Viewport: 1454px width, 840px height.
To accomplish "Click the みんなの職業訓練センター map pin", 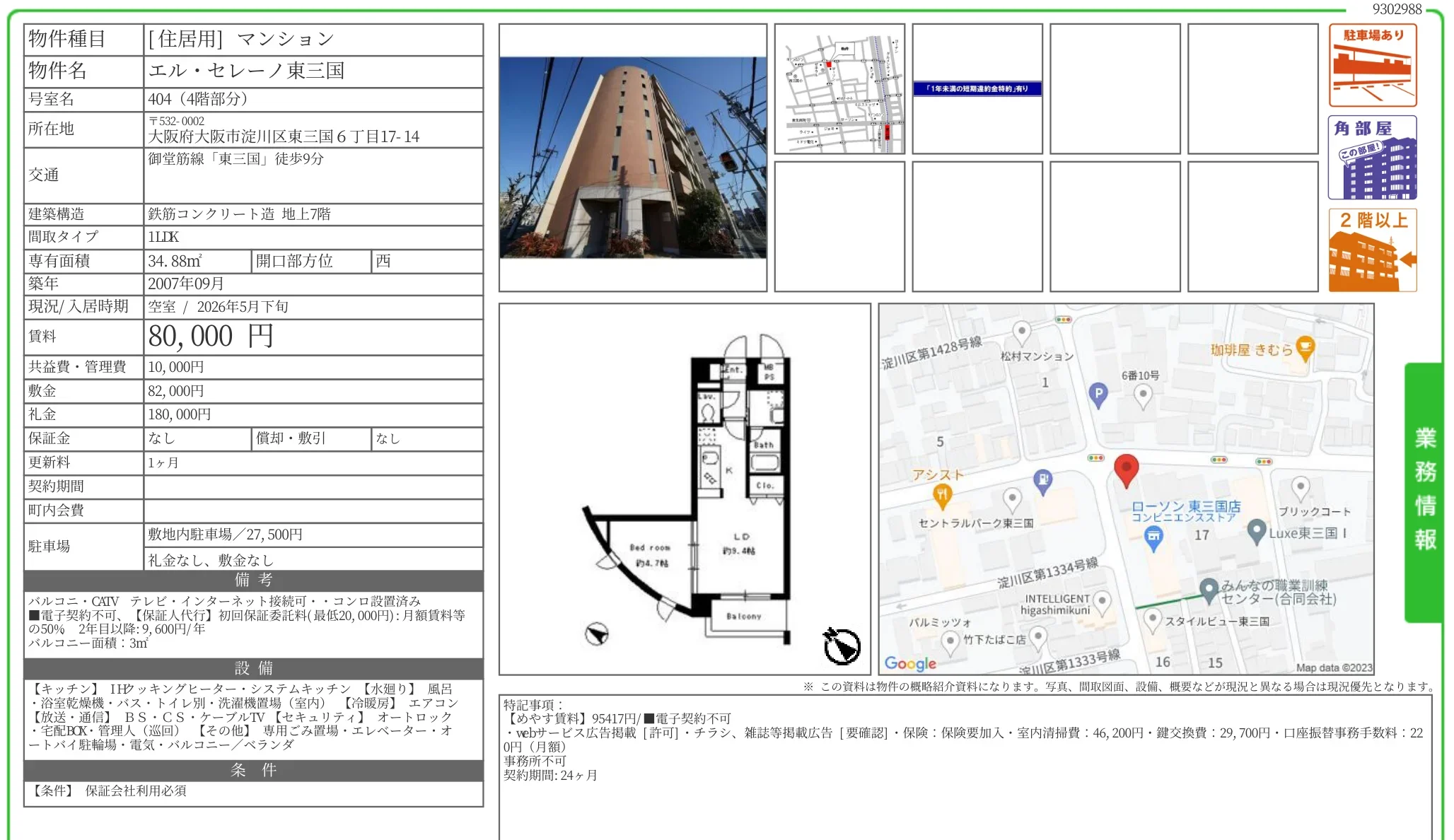I will tap(1209, 588).
